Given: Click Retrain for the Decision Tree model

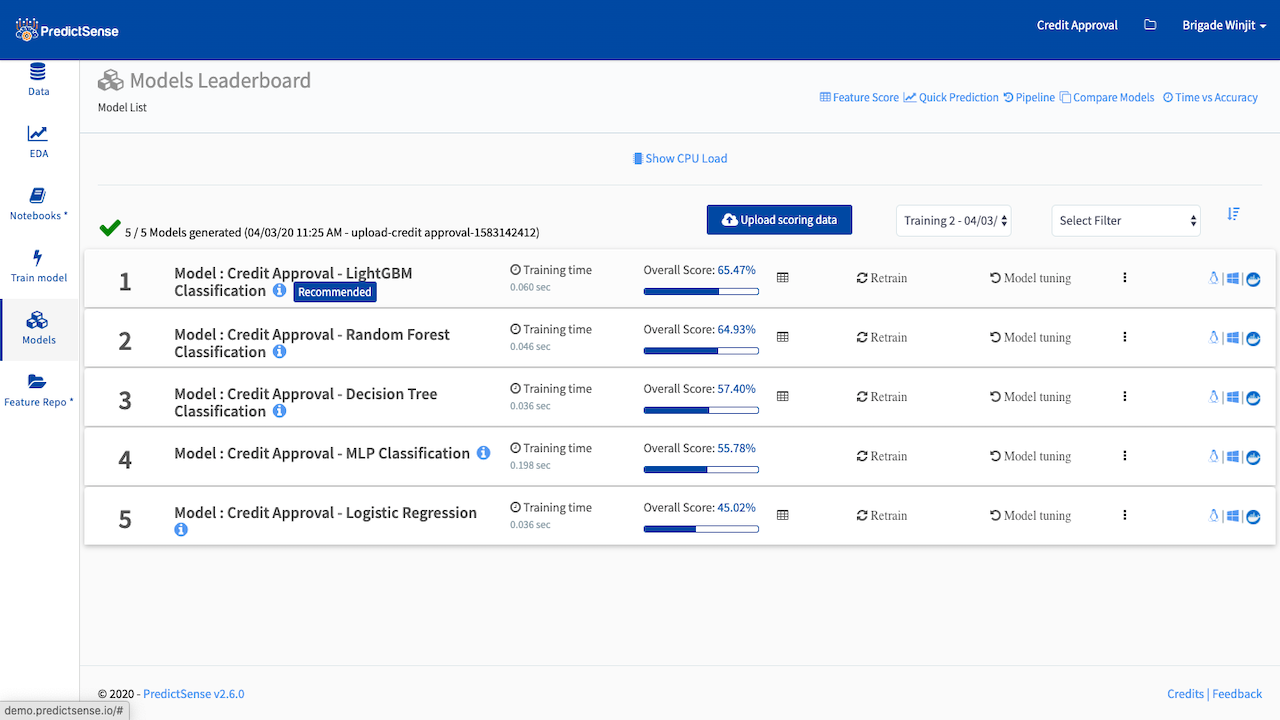Looking at the screenshot, I should pos(882,397).
